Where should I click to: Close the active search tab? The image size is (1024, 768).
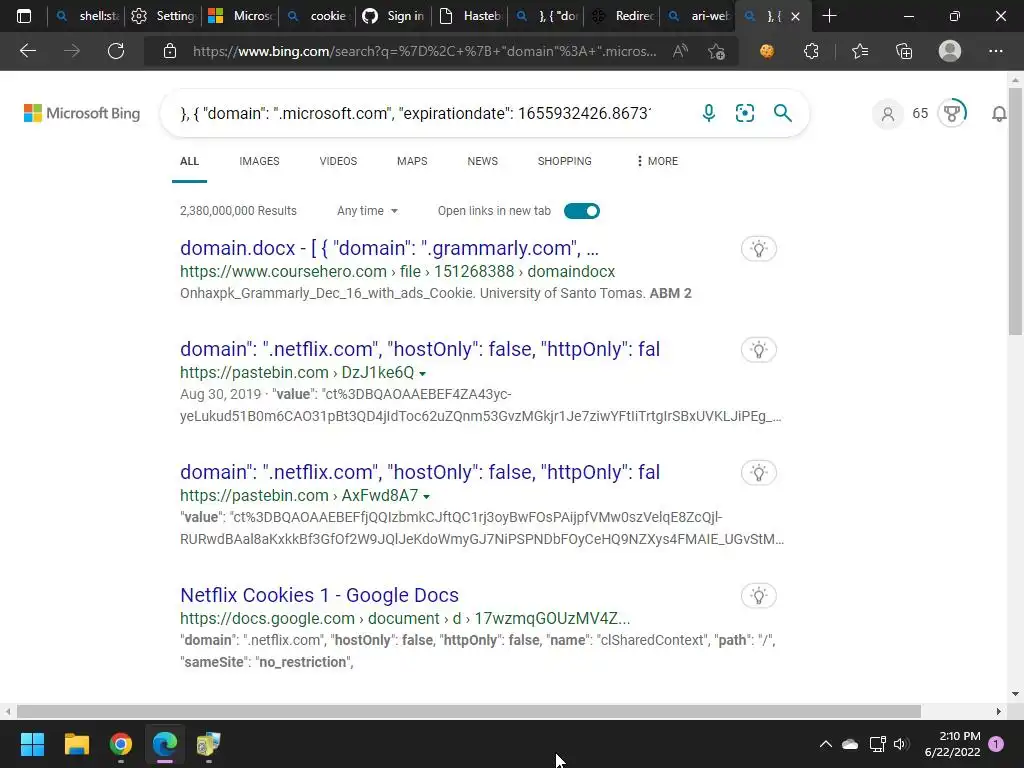pyautogui.click(x=795, y=16)
